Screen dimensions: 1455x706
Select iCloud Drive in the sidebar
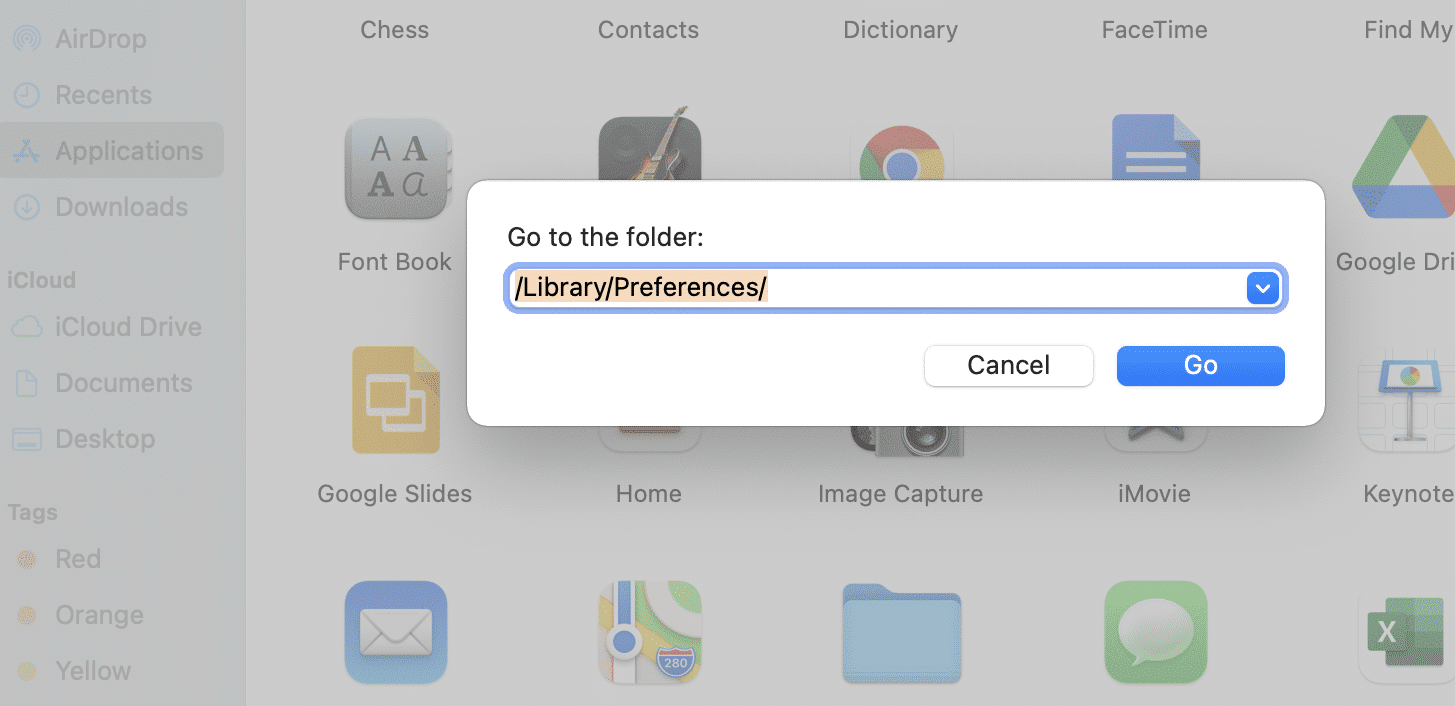(127, 327)
